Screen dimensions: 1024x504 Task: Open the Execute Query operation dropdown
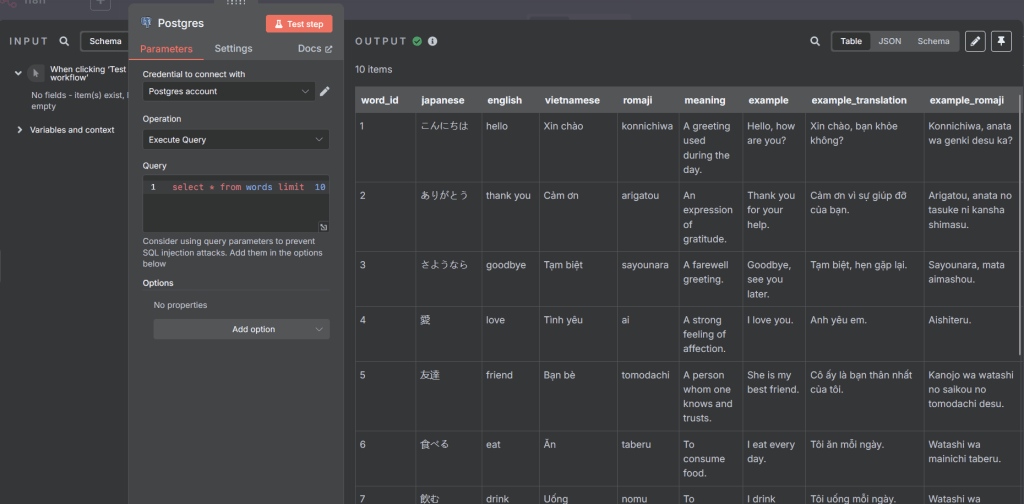click(236, 140)
